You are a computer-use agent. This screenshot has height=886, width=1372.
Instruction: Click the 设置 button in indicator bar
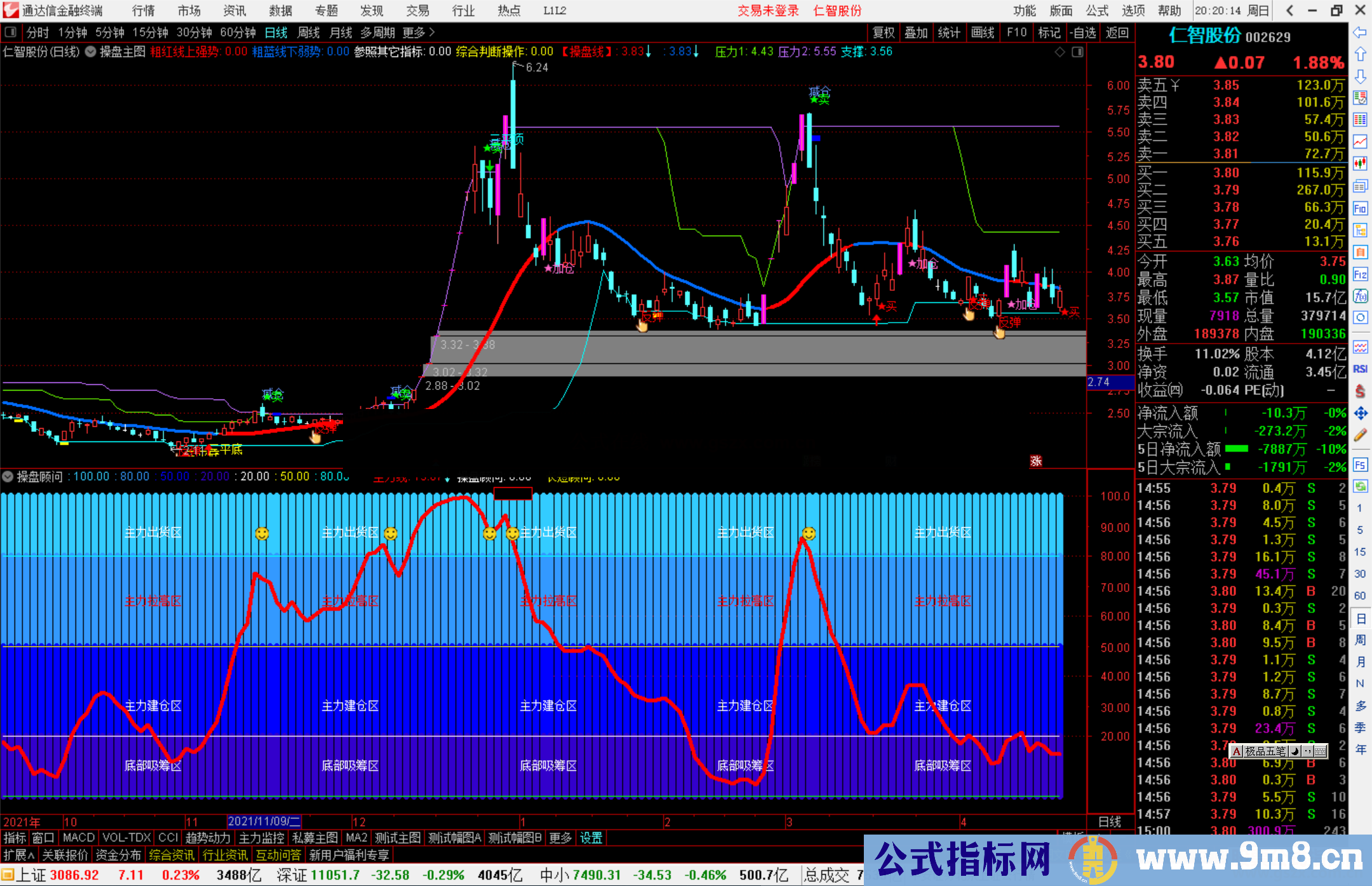click(591, 838)
